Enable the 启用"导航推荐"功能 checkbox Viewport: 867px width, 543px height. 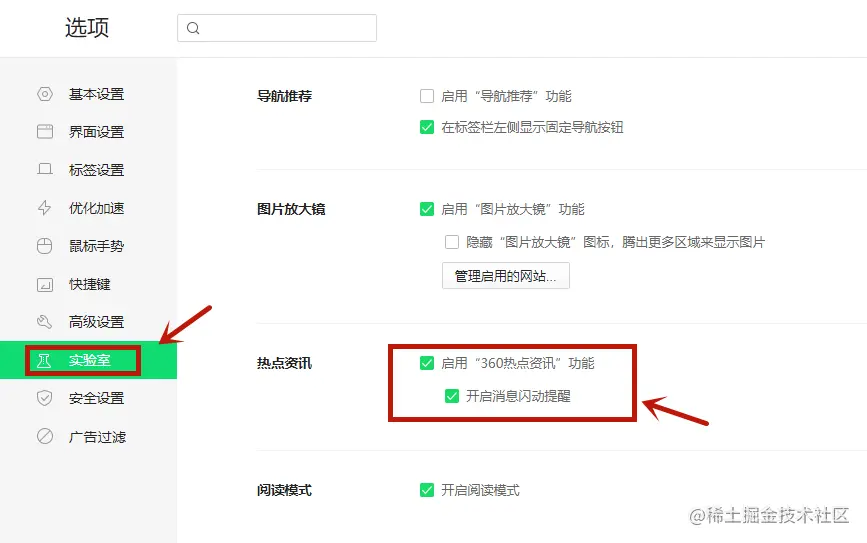point(427,96)
